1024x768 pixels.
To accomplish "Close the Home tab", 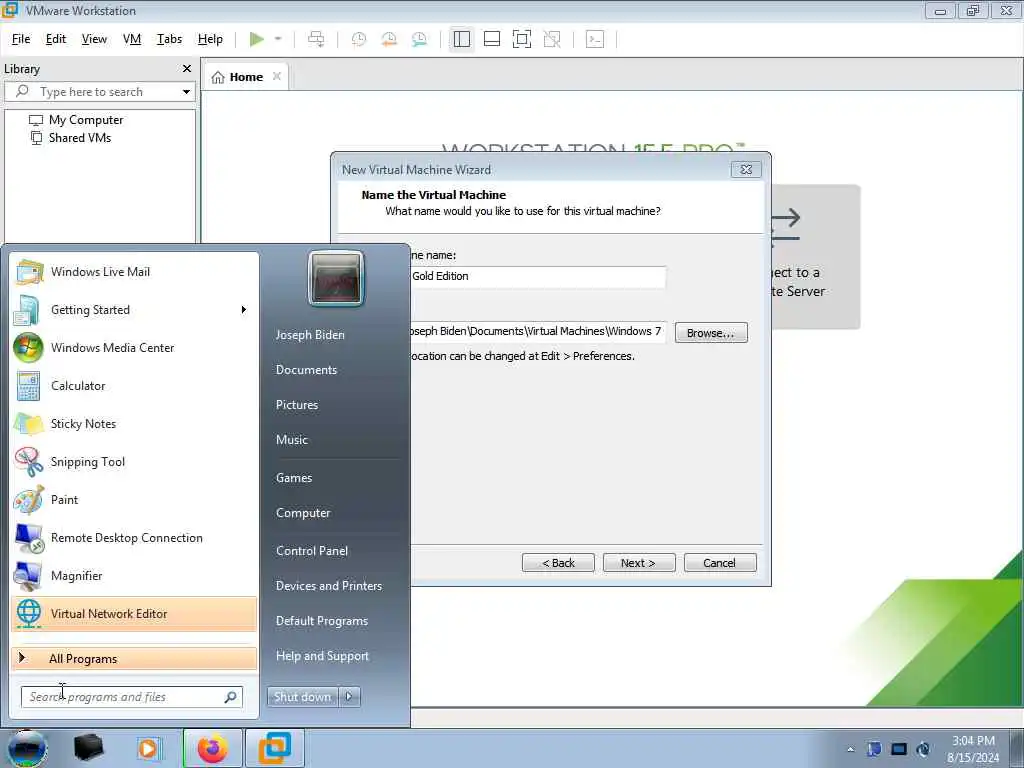I will 277,76.
